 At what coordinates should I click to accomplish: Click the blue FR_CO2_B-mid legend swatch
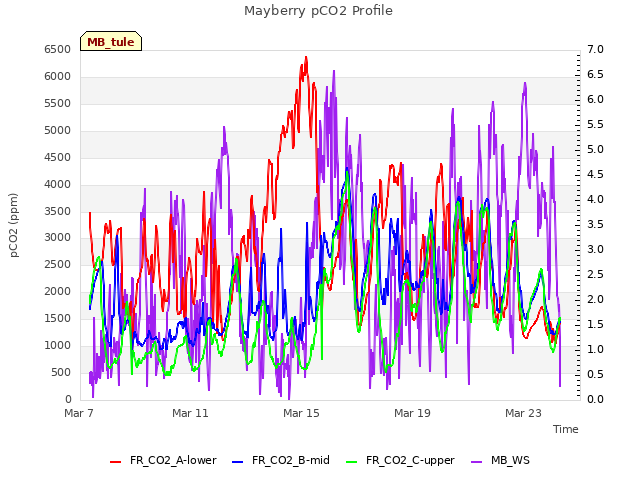[238, 462]
